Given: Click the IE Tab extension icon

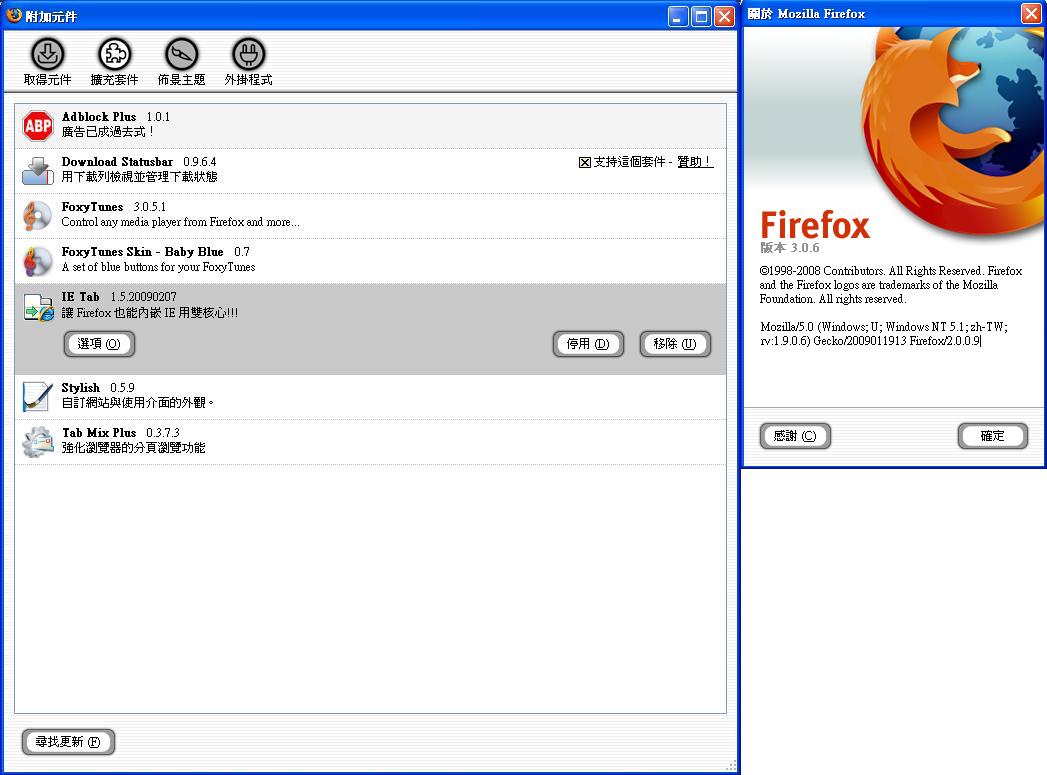Looking at the screenshot, I should [x=37, y=308].
